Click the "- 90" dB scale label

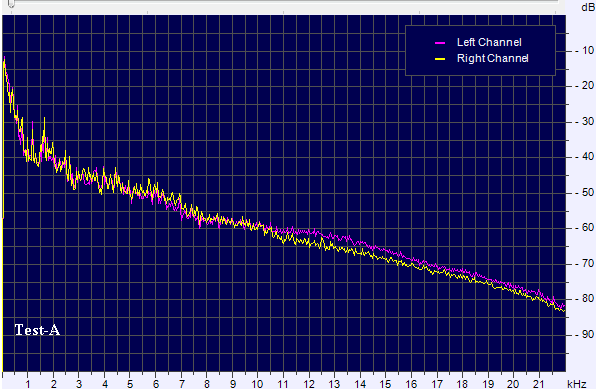coord(585,334)
